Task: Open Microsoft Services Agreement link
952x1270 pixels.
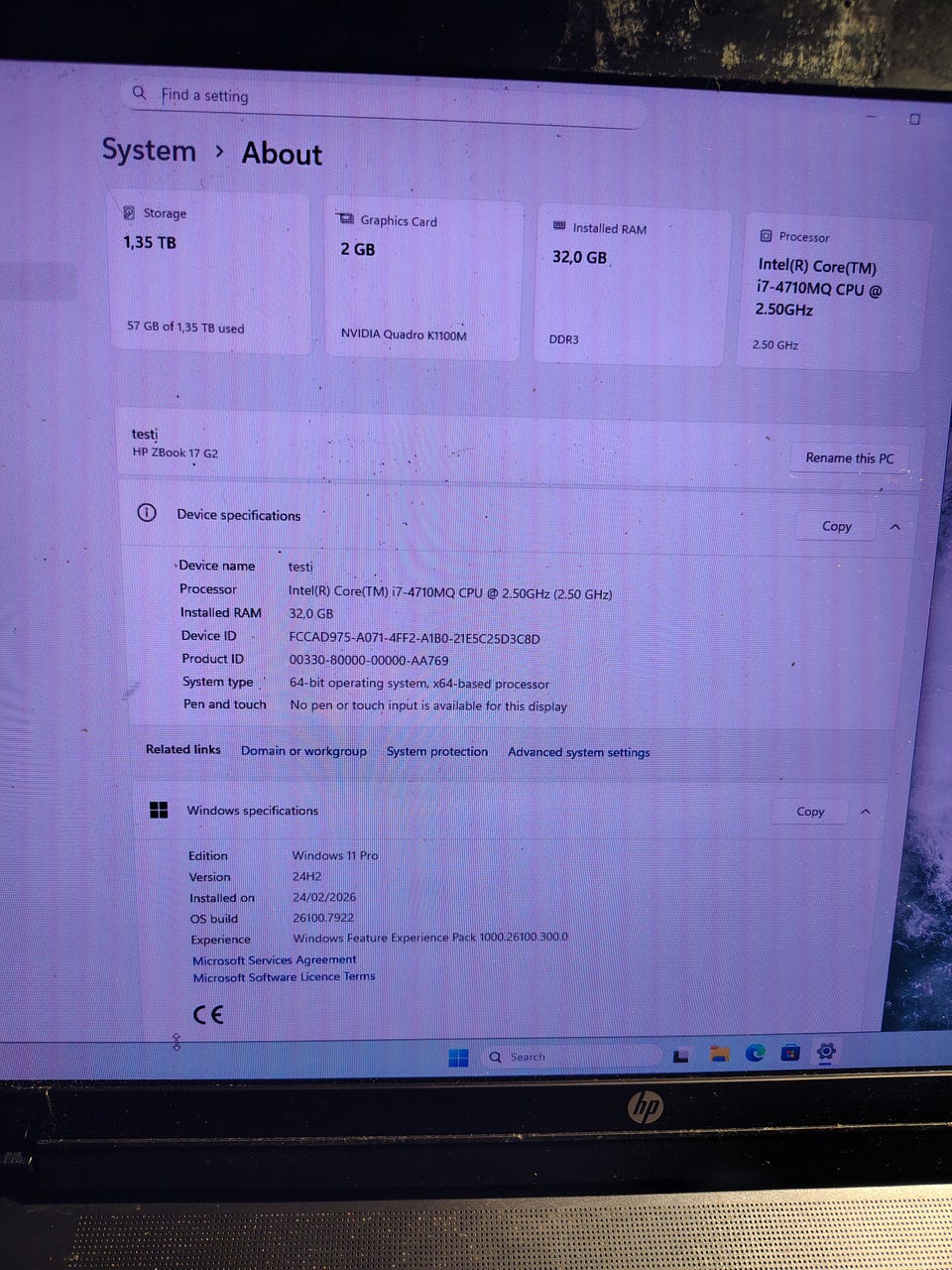Action: coord(275,959)
